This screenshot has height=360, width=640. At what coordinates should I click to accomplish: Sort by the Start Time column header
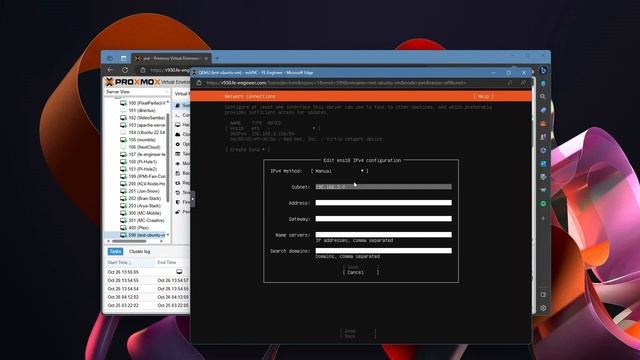(129, 262)
